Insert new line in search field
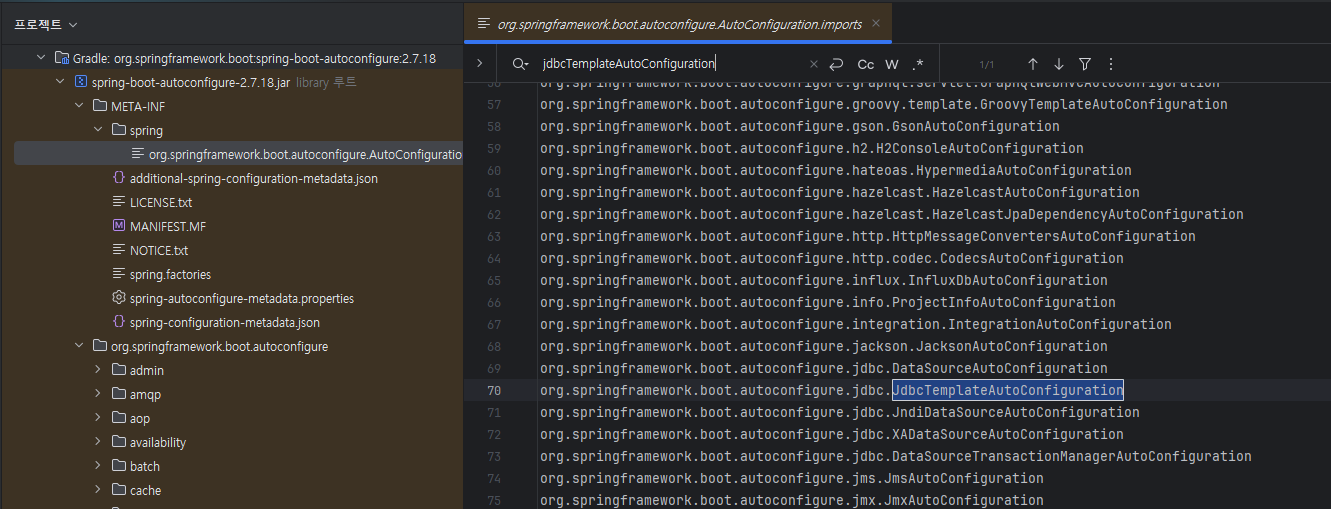This screenshot has width=1331, height=509. pyautogui.click(x=836, y=64)
